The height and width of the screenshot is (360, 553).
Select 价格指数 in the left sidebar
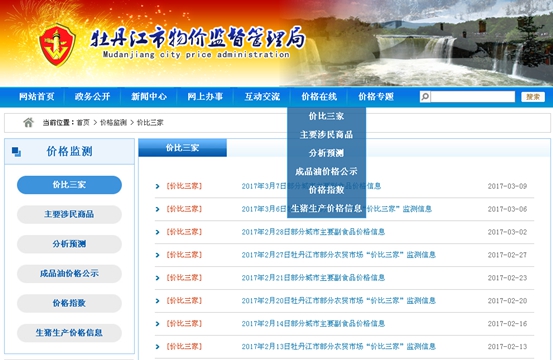pos(69,303)
